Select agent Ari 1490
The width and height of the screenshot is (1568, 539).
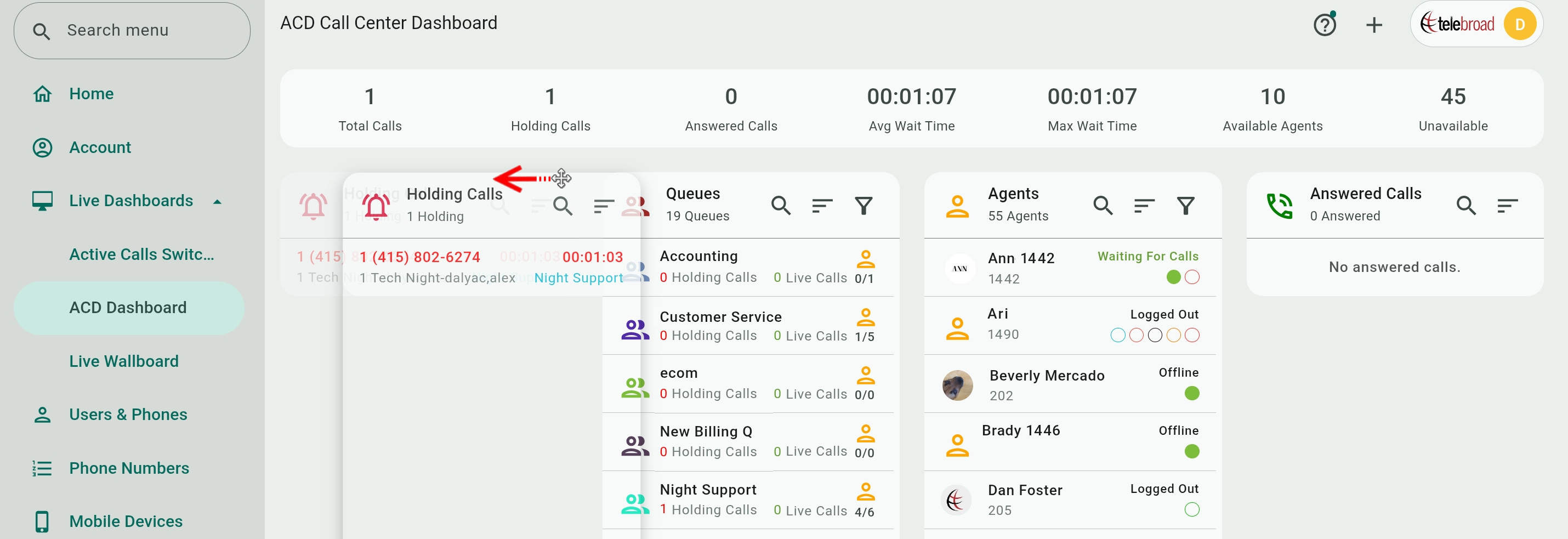click(1070, 326)
